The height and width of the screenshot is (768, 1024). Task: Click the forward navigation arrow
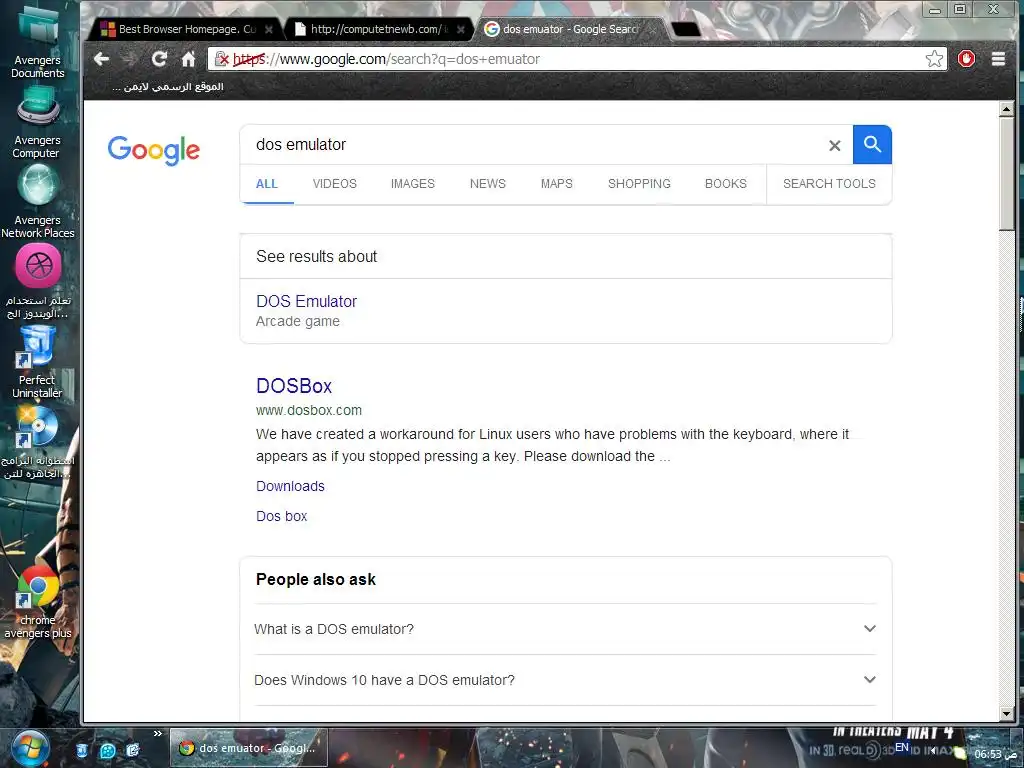(130, 59)
